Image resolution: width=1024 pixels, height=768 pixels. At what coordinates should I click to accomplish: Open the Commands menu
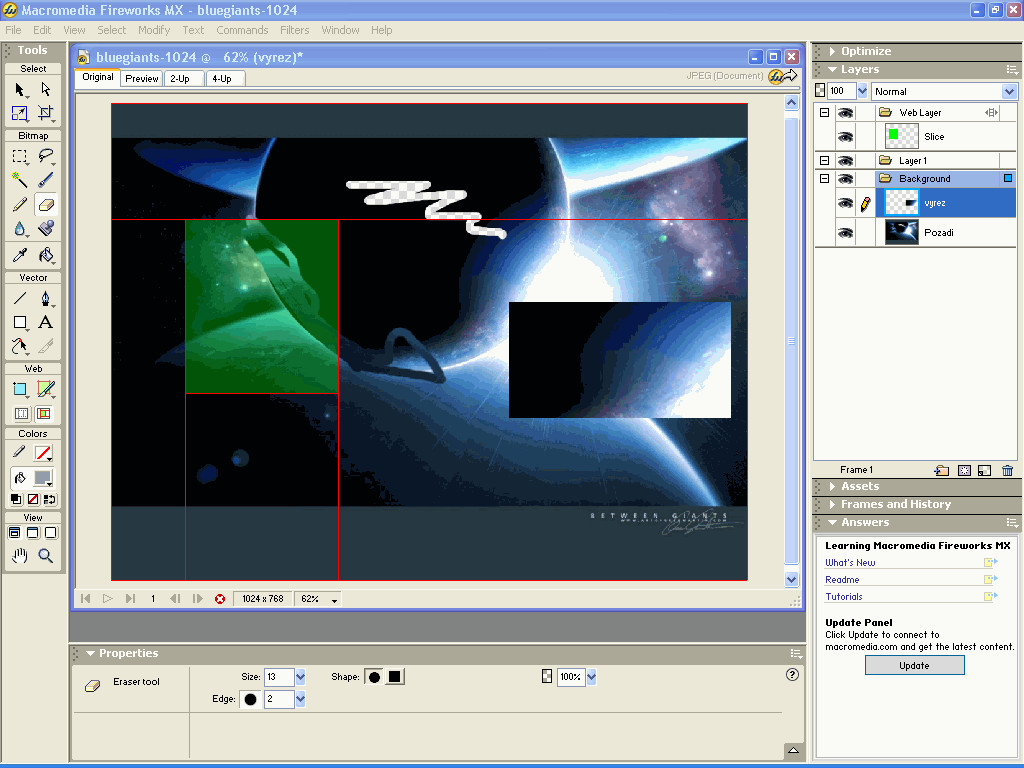[242, 30]
